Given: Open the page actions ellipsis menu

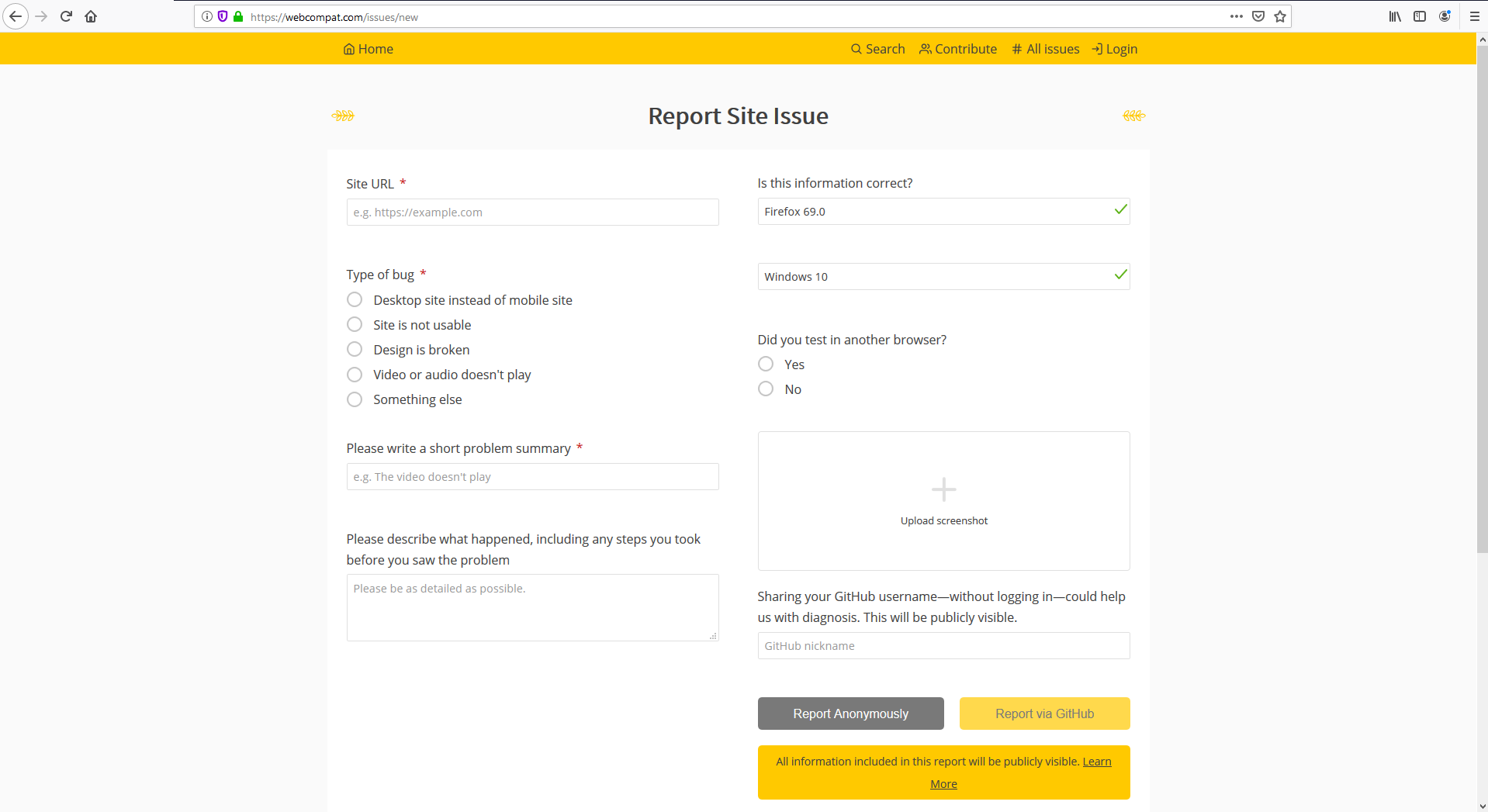Looking at the screenshot, I should pyautogui.click(x=1236, y=16).
